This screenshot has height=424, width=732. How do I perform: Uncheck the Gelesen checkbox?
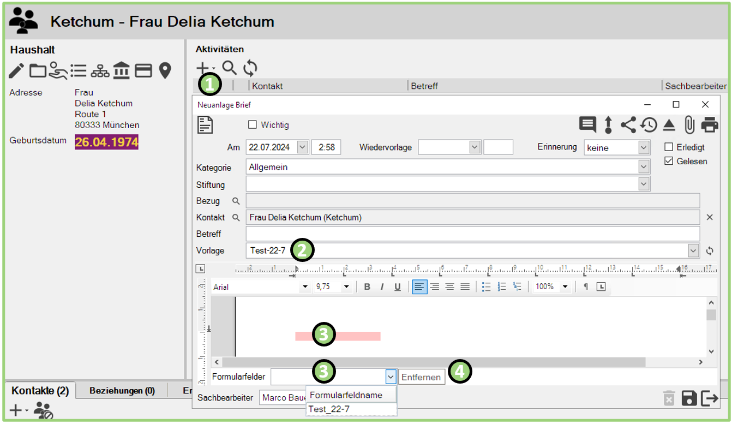tap(670, 161)
